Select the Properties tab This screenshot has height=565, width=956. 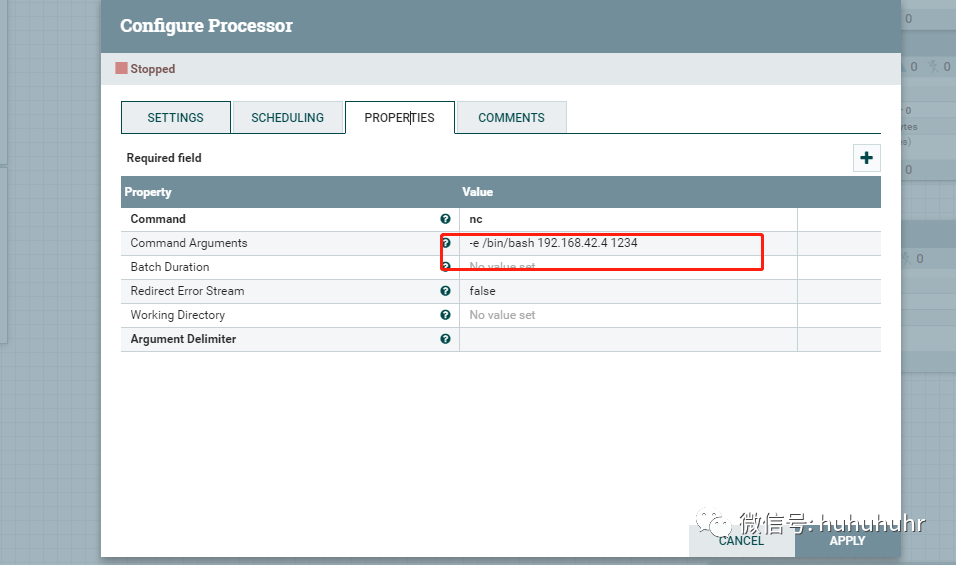(399, 118)
